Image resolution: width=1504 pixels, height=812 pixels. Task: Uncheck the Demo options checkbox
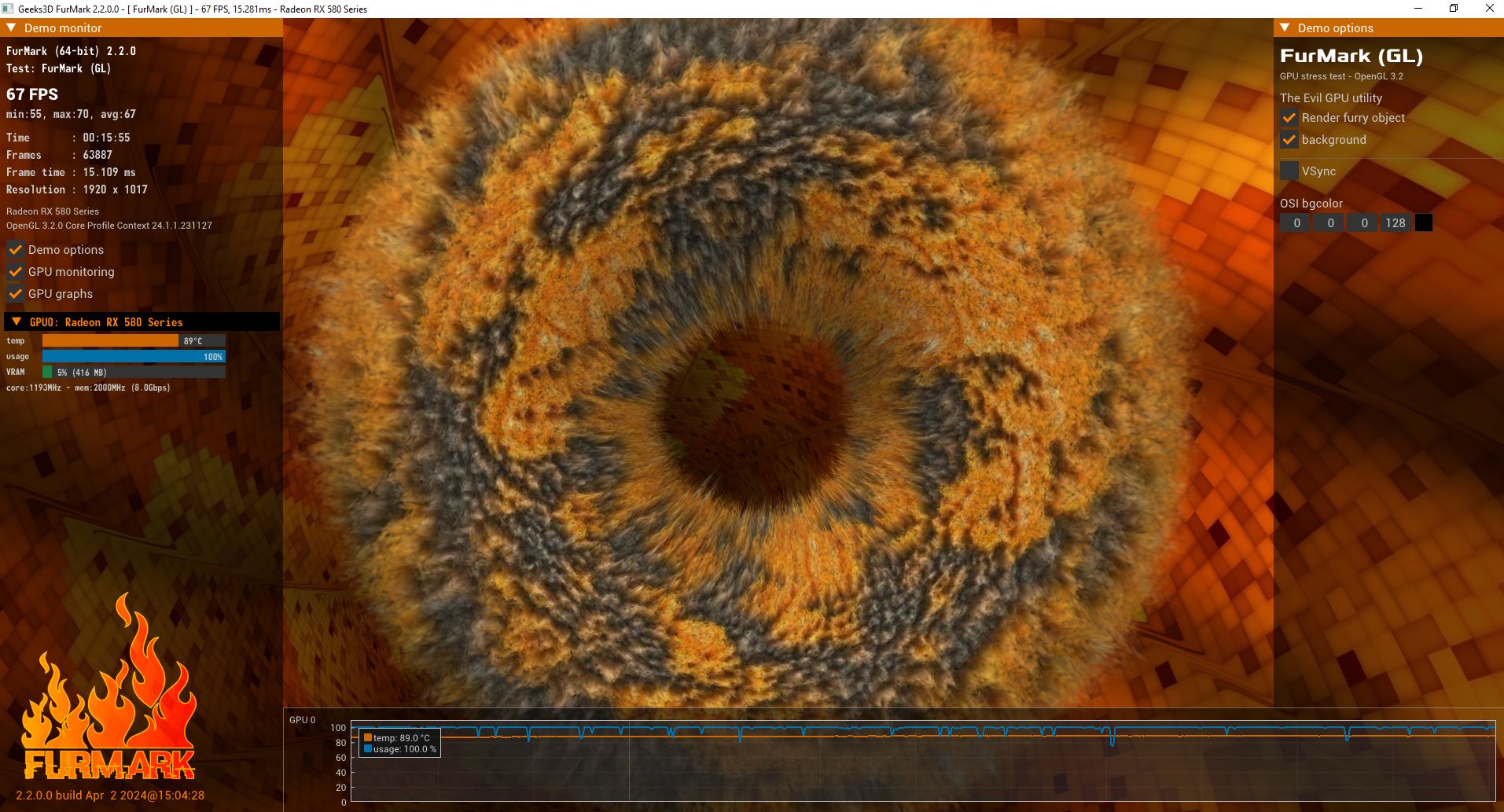pyautogui.click(x=15, y=250)
